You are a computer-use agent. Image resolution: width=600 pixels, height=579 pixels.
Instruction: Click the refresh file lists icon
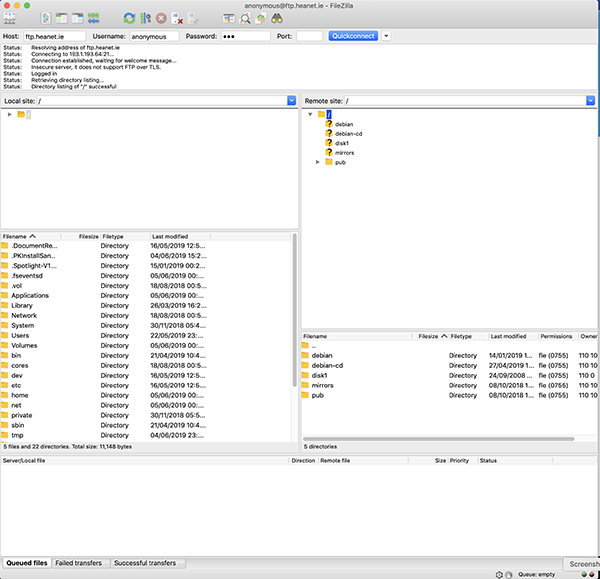click(129, 18)
